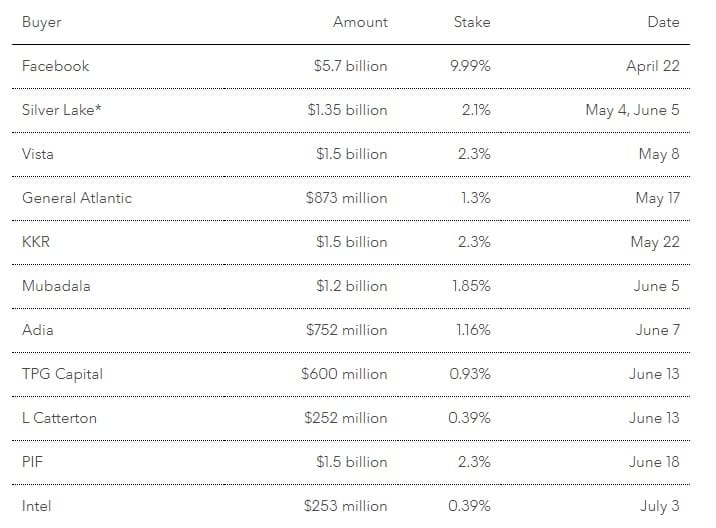Click the PIF buyer name
716x528 pixels.
pos(33,462)
